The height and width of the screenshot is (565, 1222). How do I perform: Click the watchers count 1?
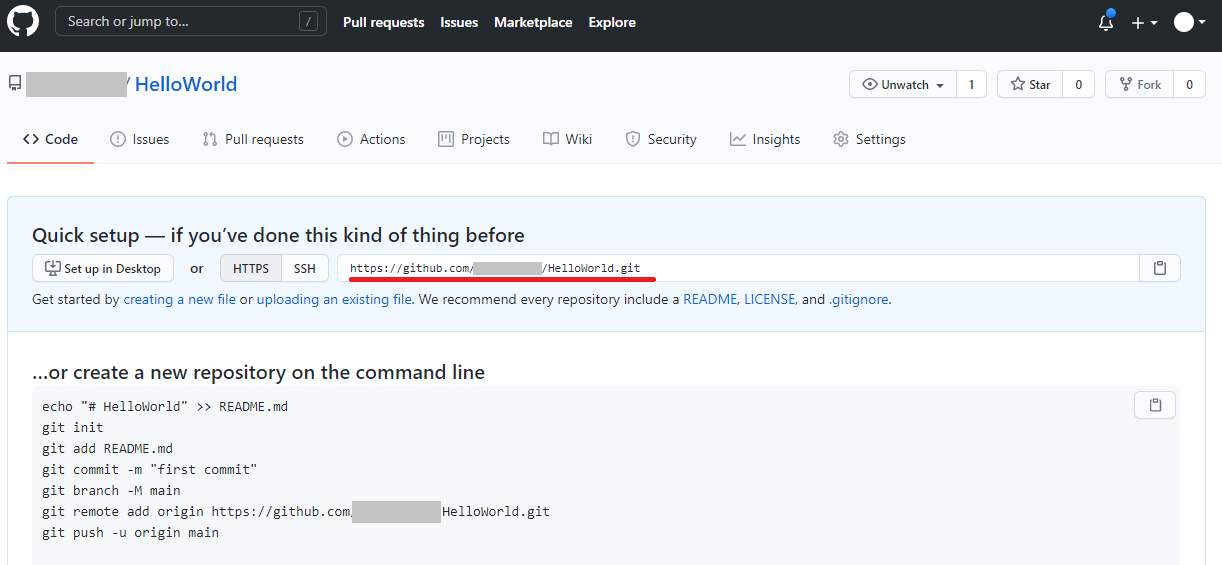(971, 85)
